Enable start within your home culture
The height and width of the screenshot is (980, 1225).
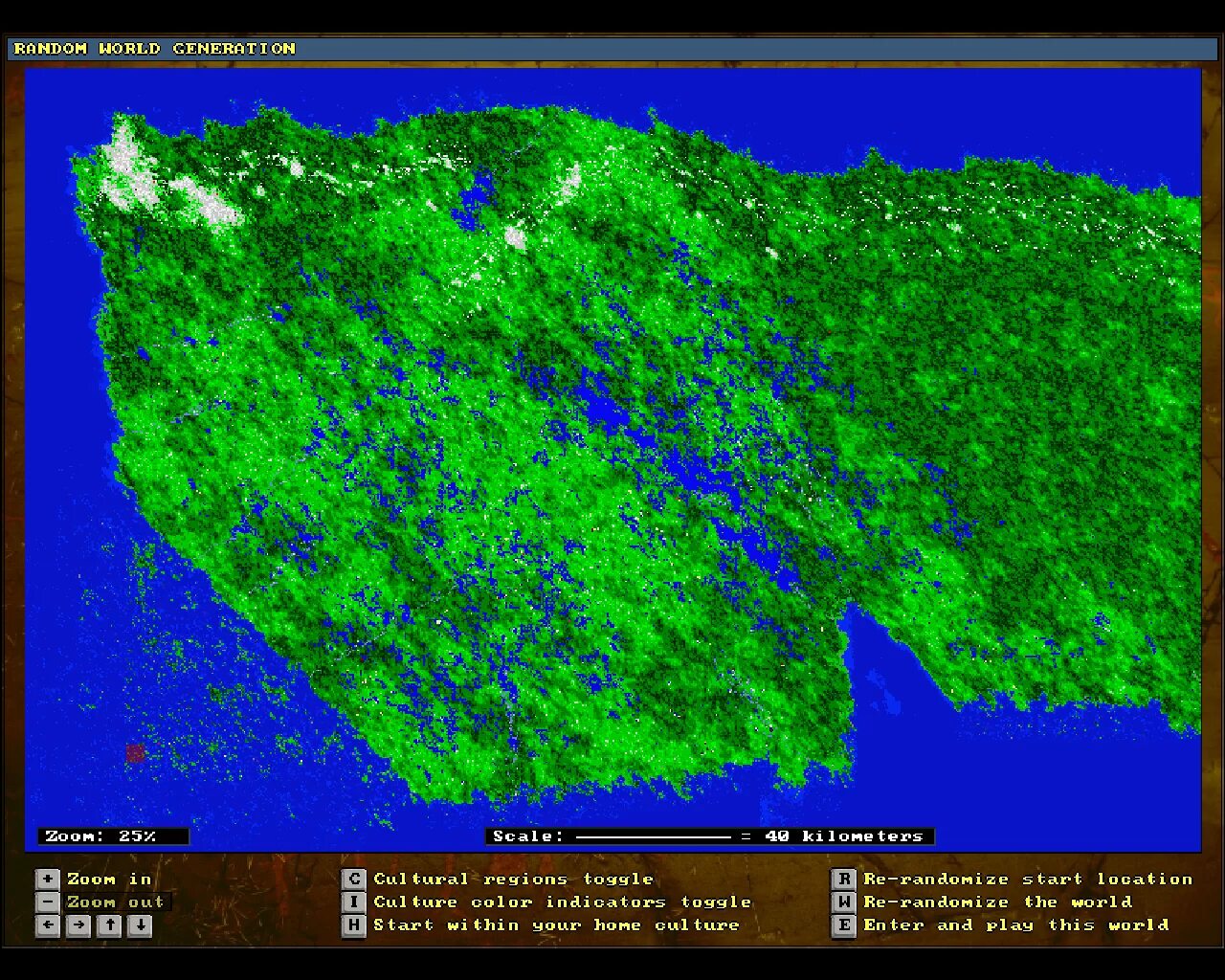click(558, 925)
